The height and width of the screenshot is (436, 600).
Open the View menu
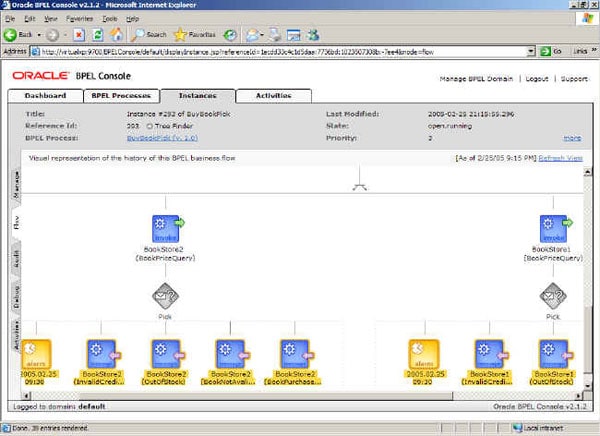[x=51, y=18]
